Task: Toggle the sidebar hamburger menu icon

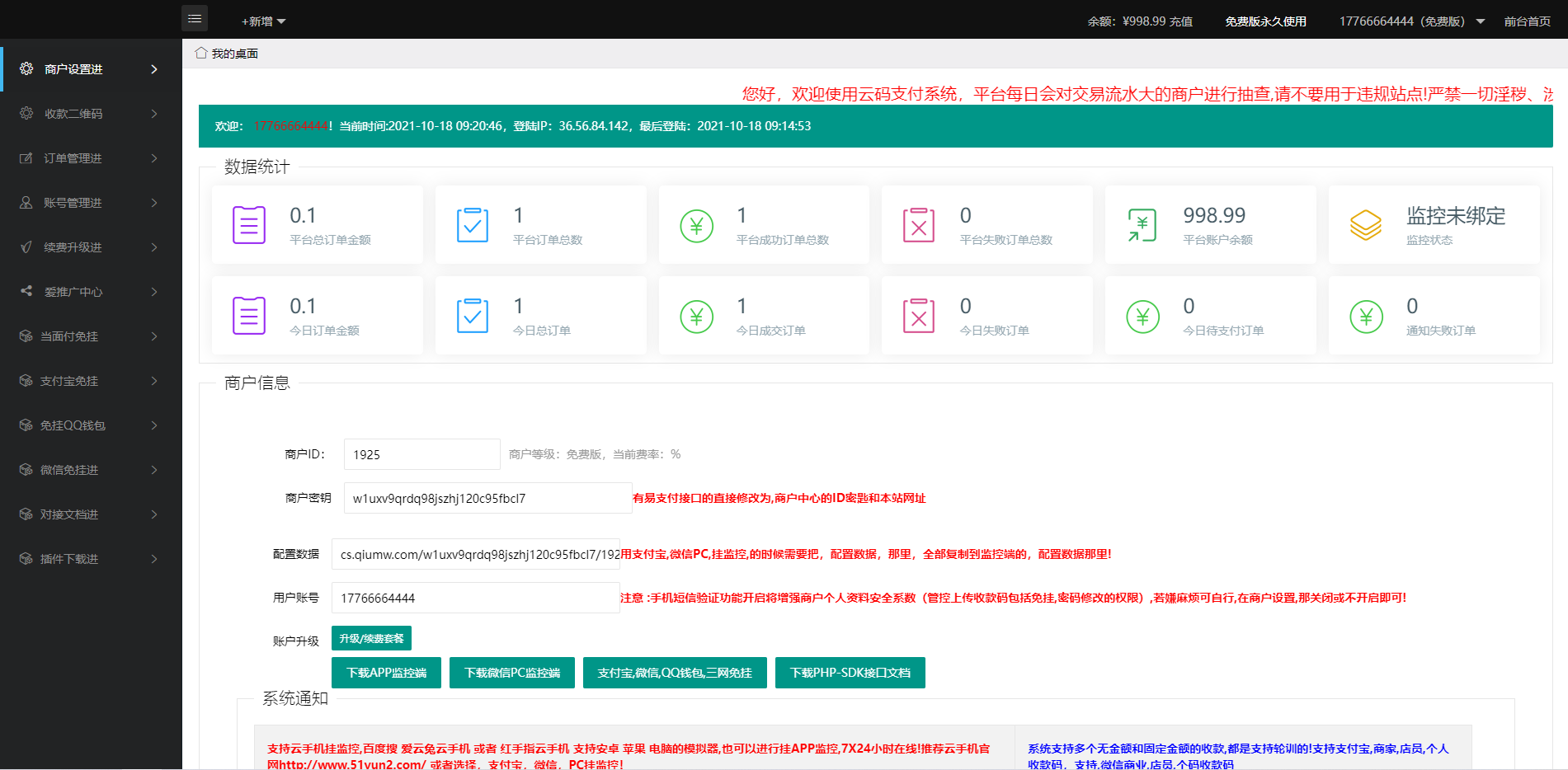Action: [x=195, y=18]
